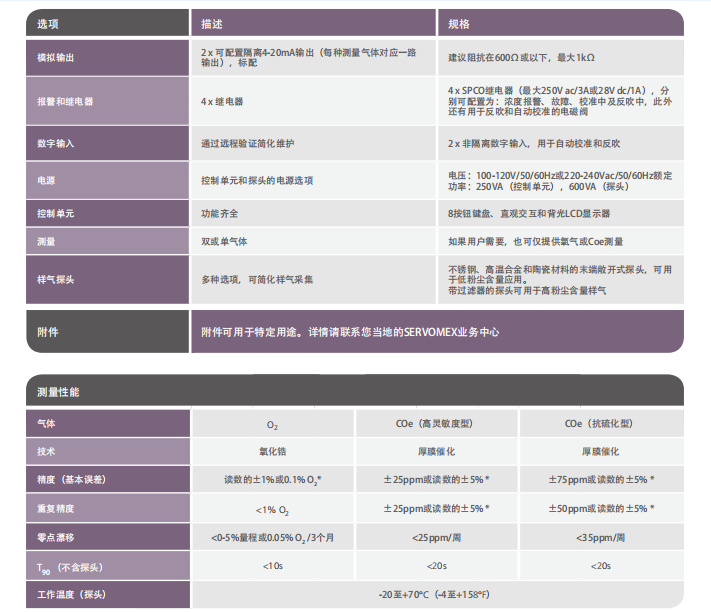Select the 控制单元 row label
711x612 pixels.
coord(56,214)
